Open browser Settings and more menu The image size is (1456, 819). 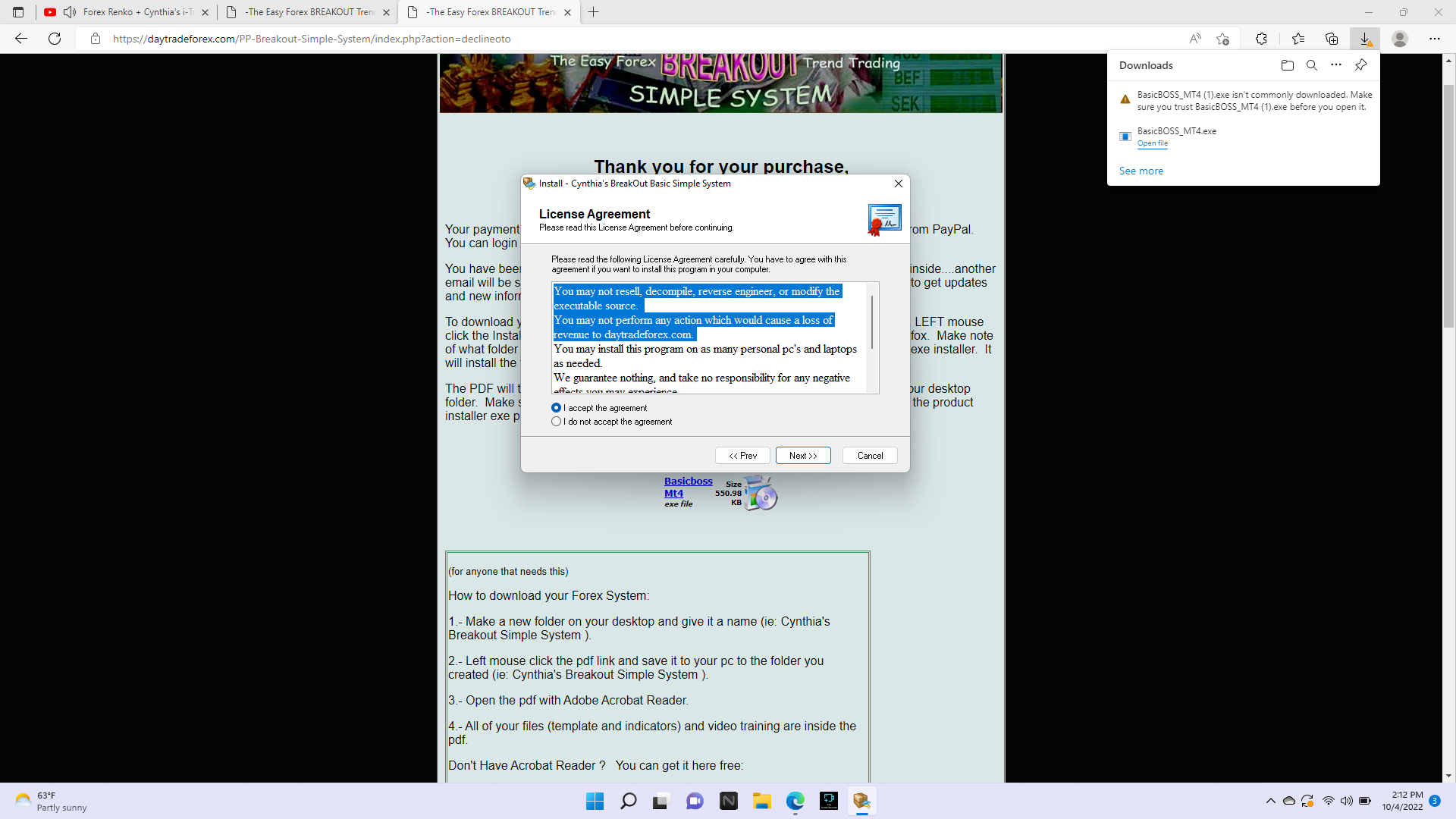1434,39
